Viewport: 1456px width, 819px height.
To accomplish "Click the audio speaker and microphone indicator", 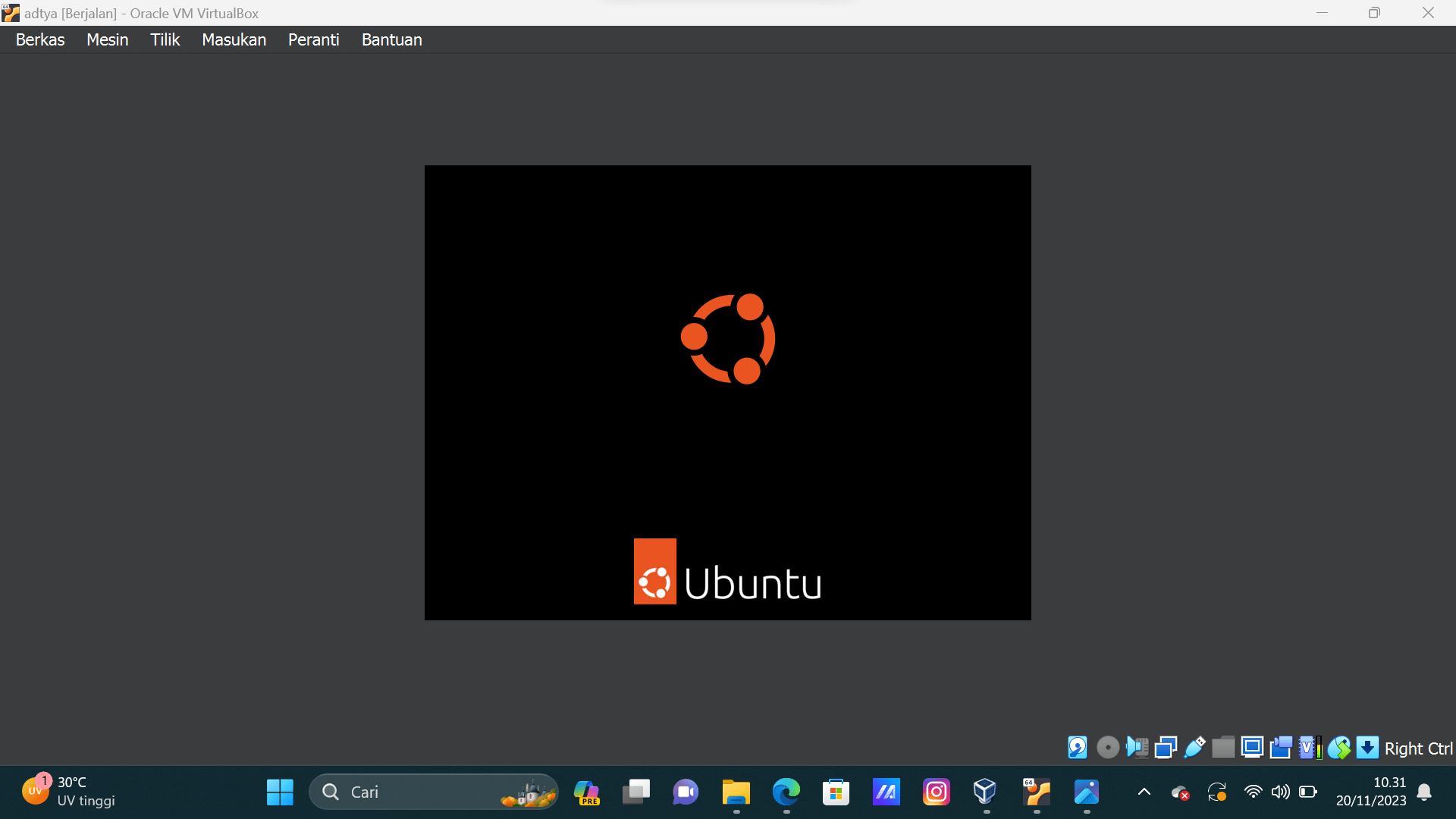I will click(x=1137, y=748).
